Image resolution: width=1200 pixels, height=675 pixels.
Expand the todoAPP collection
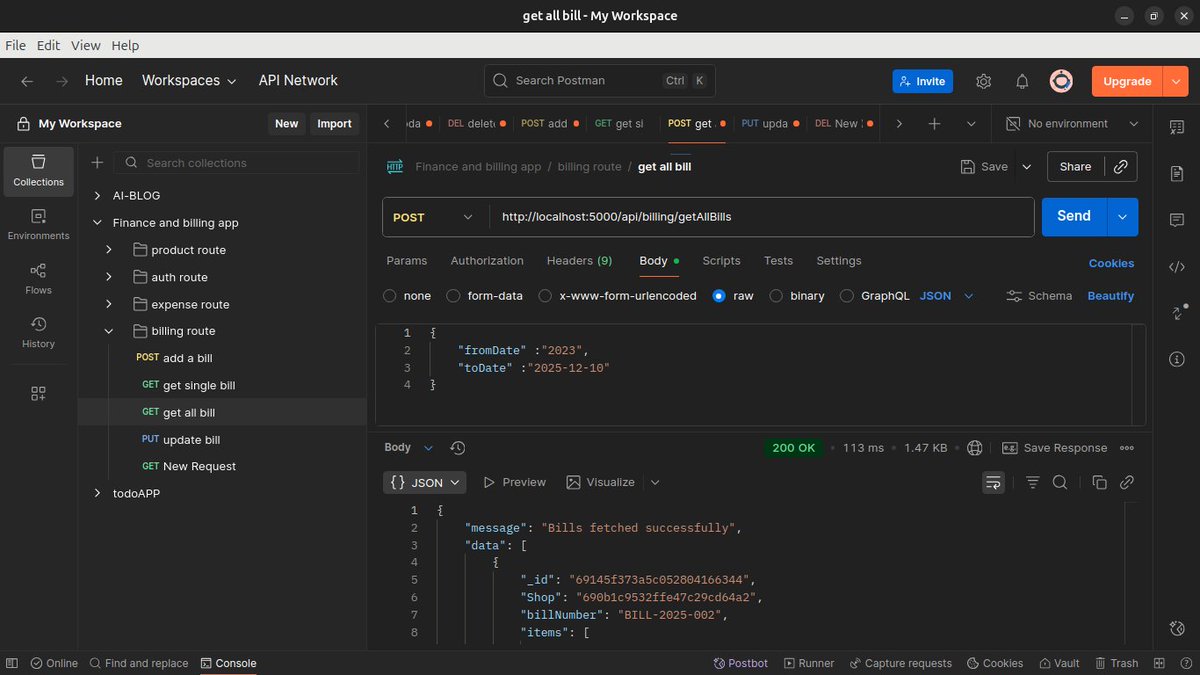tap(97, 493)
